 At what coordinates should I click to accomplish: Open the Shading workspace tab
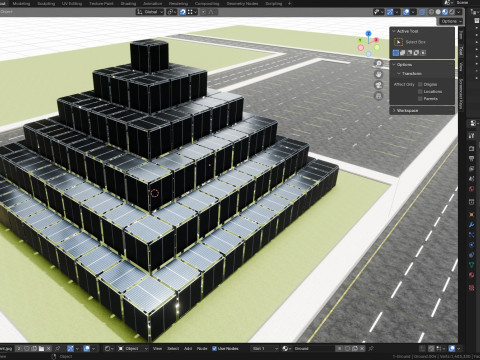(128, 4)
